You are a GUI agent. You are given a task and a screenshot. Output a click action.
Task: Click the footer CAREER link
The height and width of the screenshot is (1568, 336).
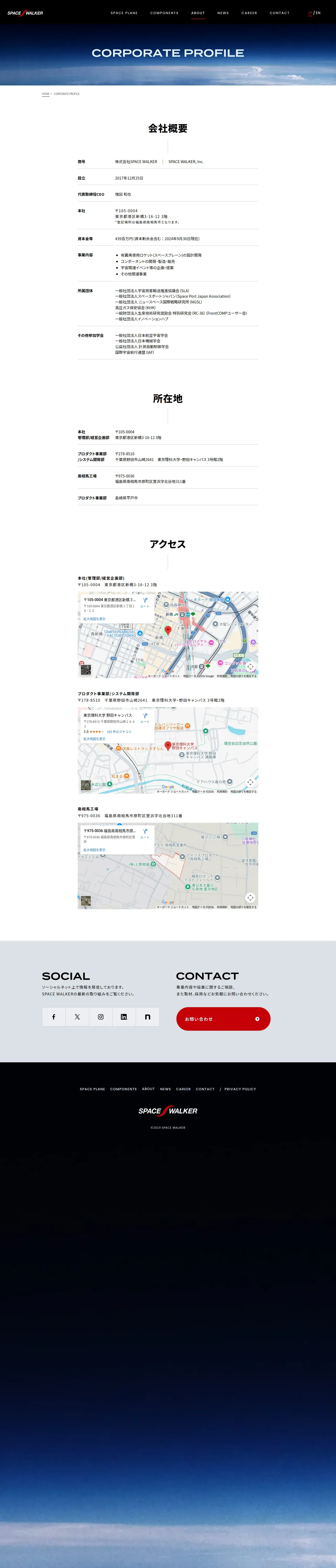pos(183,1089)
